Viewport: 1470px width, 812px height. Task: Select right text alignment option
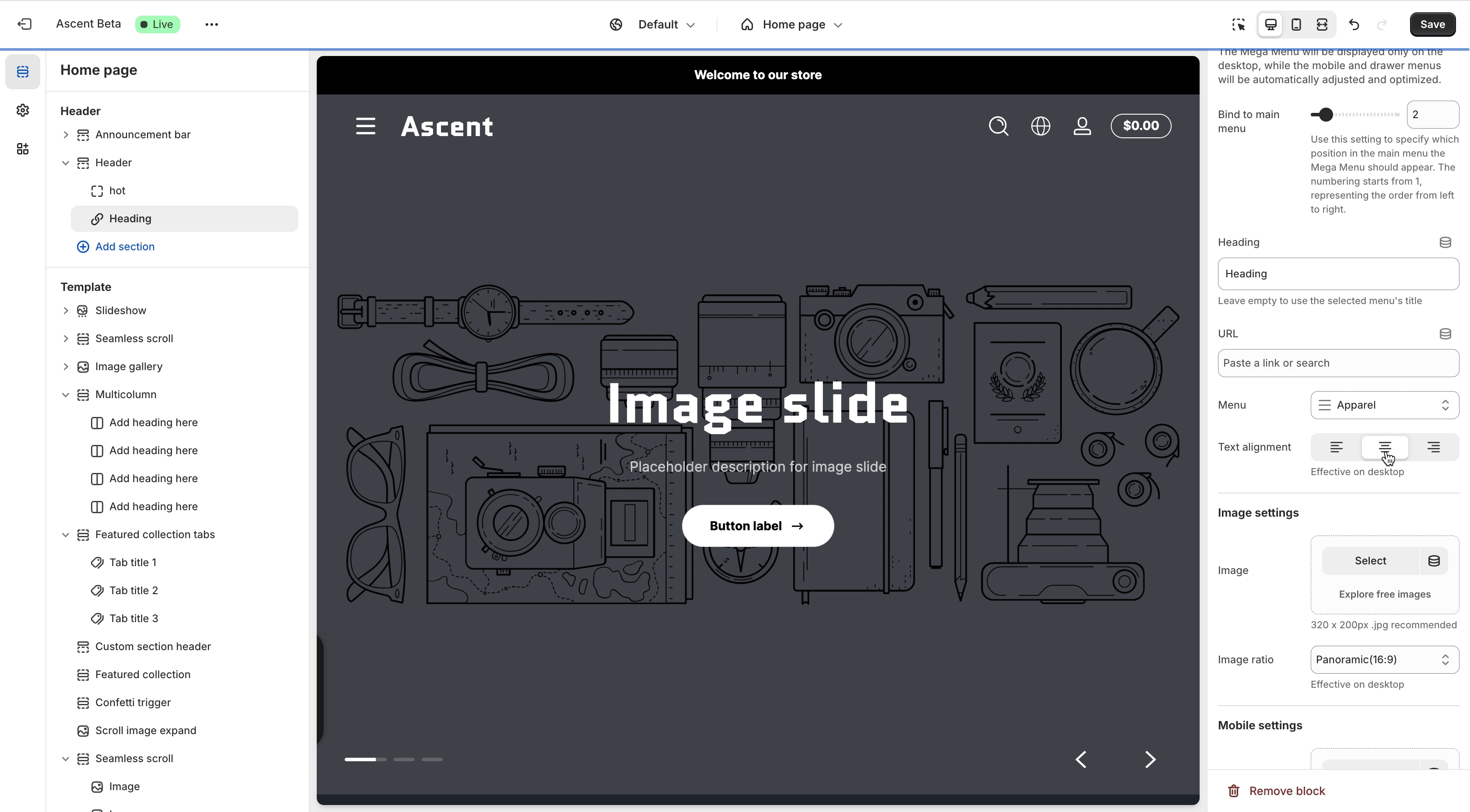1433,447
